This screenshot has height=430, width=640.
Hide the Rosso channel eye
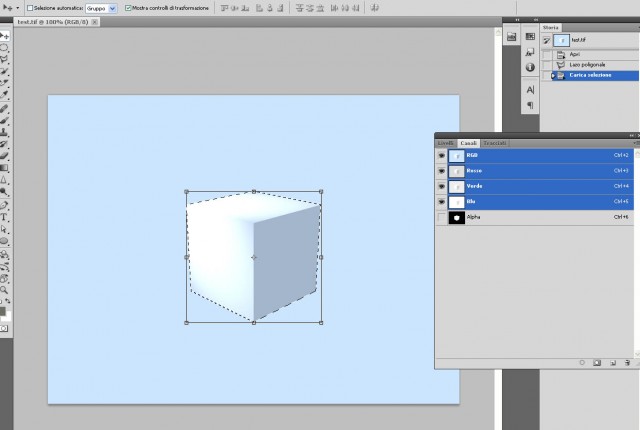[x=442, y=171]
